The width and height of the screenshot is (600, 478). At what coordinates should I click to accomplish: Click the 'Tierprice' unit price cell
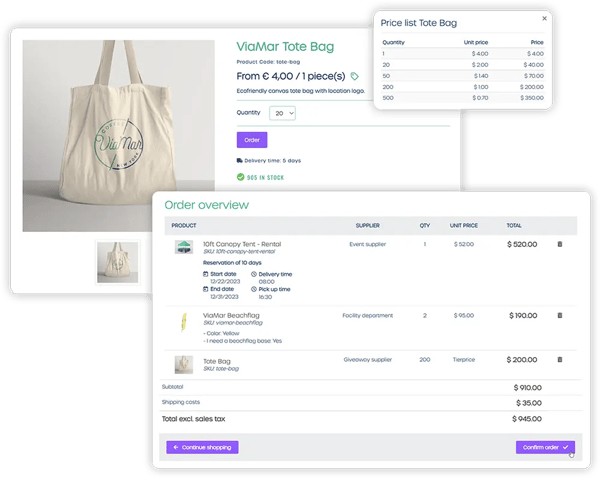coord(464,359)
